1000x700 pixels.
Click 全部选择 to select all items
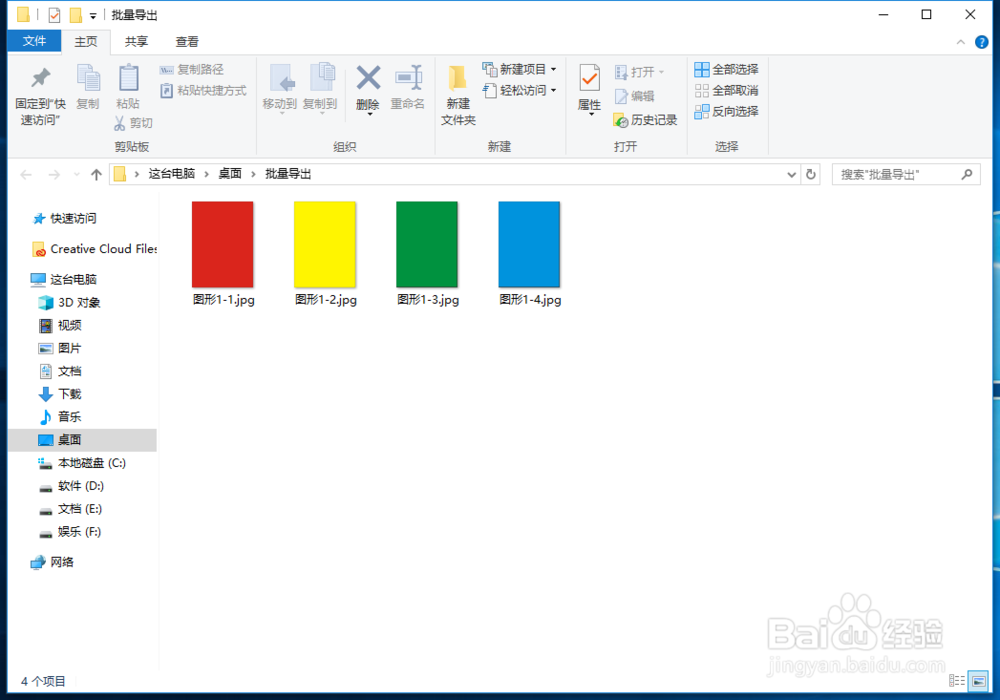pyautogui.click(x=727, y=69)
